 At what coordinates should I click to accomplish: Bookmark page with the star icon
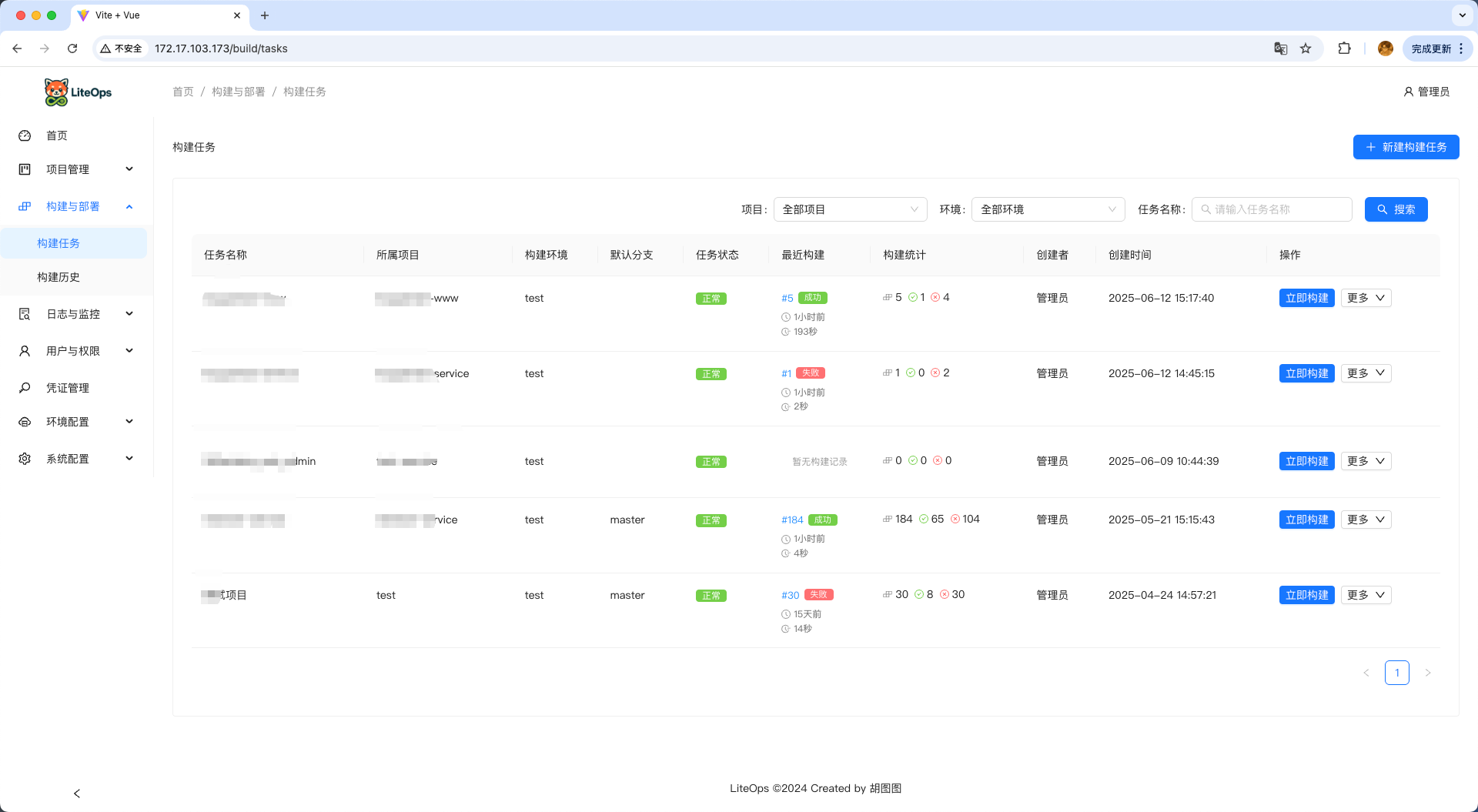pyautogui.click(x=1306, y=48)
